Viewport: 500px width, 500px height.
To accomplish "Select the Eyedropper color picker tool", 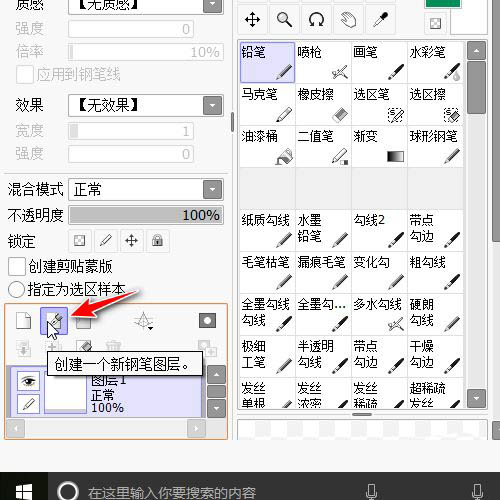I will click(x=380, y=20).
